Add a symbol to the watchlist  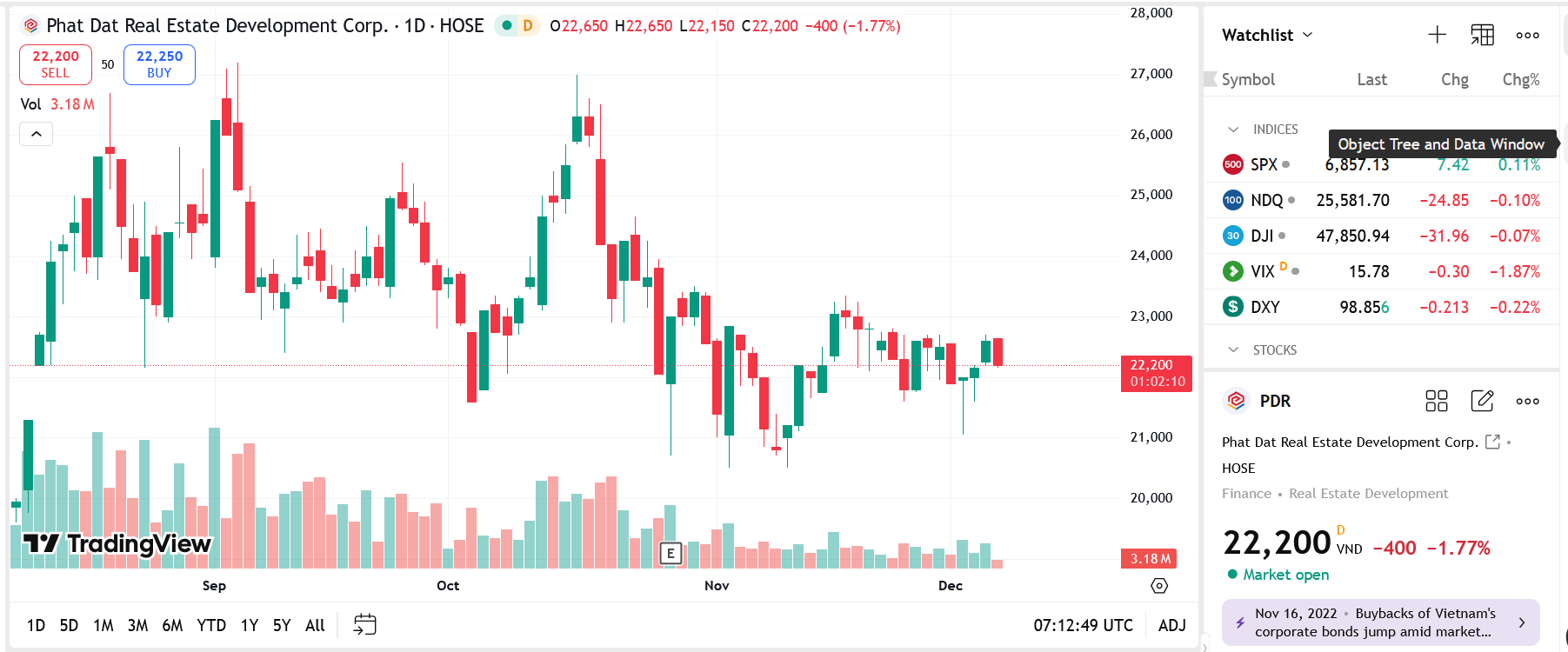(1437, 35)
